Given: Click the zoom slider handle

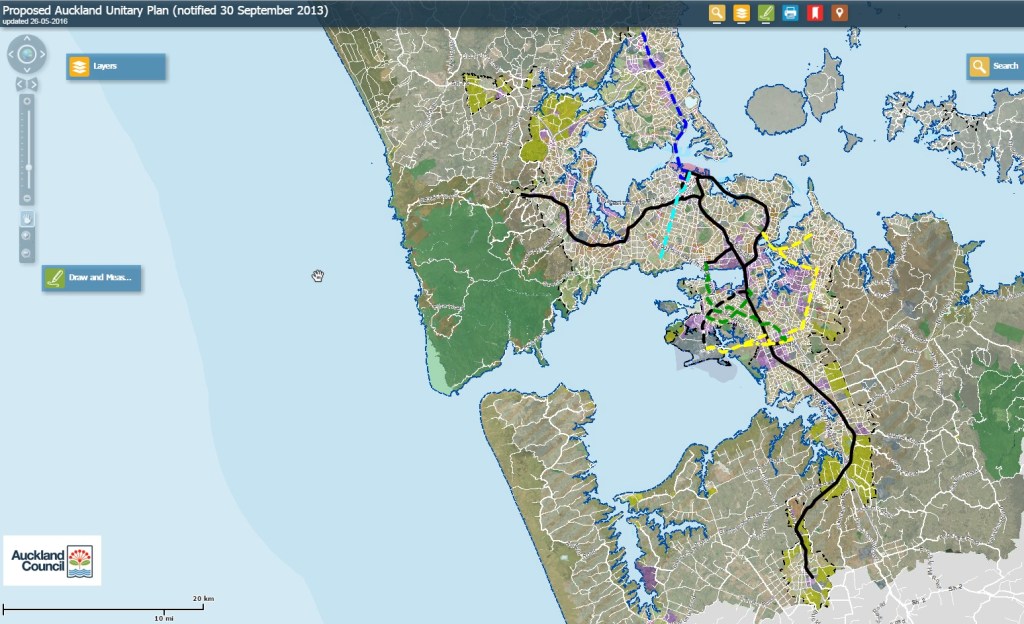Looking at the screenshot, I should coord(28,167).
